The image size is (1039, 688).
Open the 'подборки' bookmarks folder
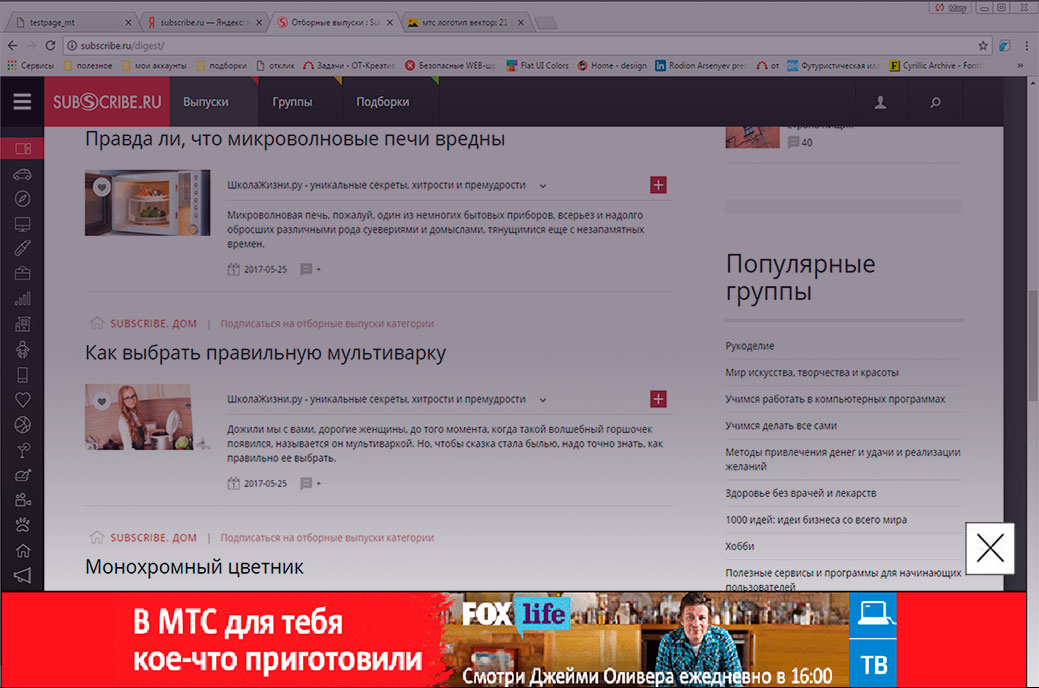(222, 66)
